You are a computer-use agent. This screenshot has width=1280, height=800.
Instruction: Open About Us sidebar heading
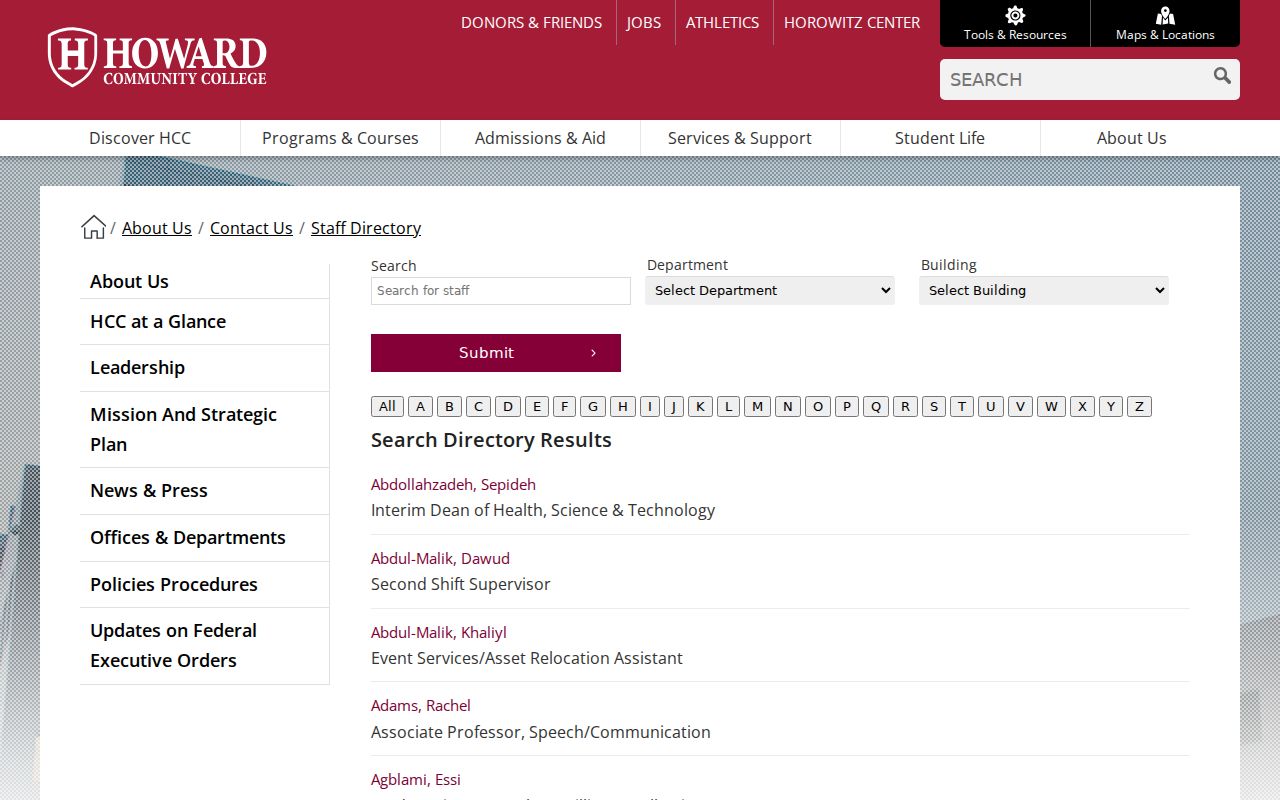pyautogui.click(x=129, y=281)
